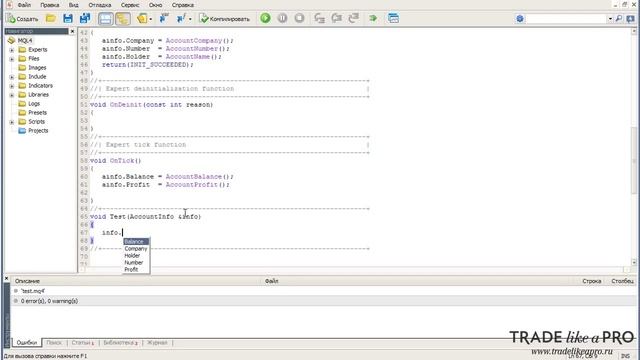Open the Правка menu

49,5
